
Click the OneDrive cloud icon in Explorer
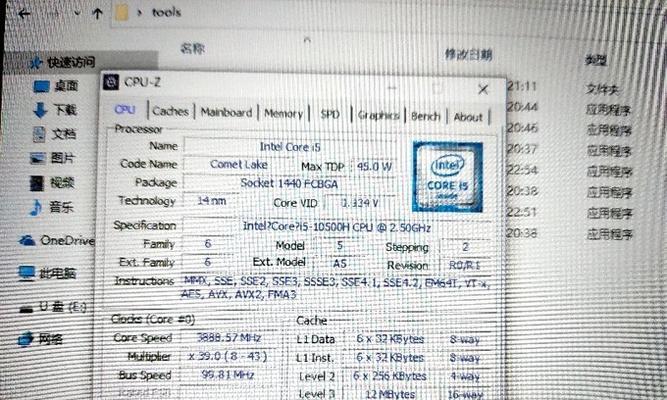point(27,241)
